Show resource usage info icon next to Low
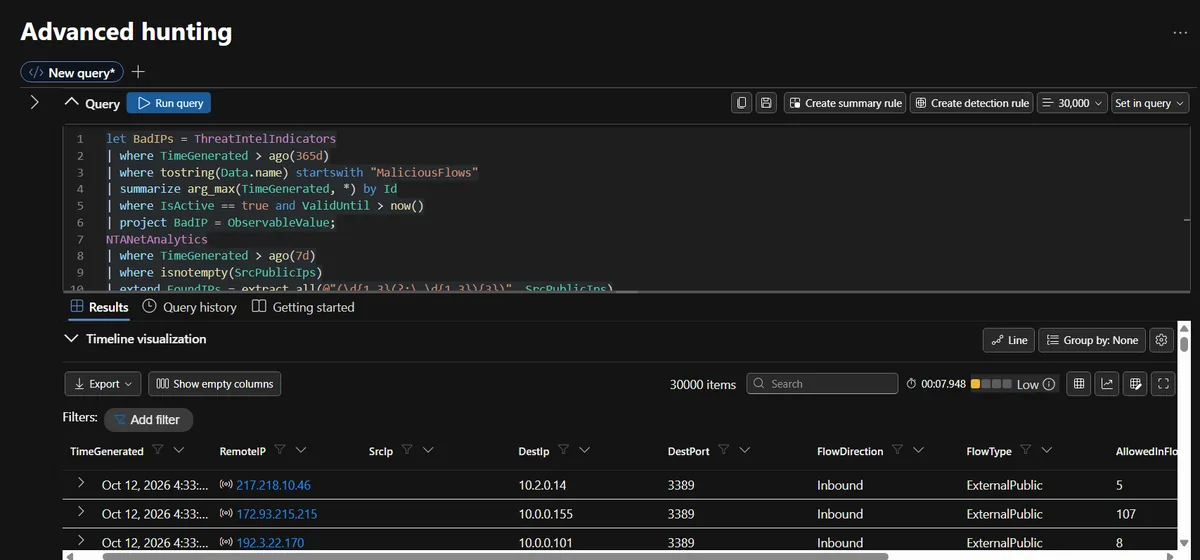This screenshot has width=1200, height=560. point(1050,385)
